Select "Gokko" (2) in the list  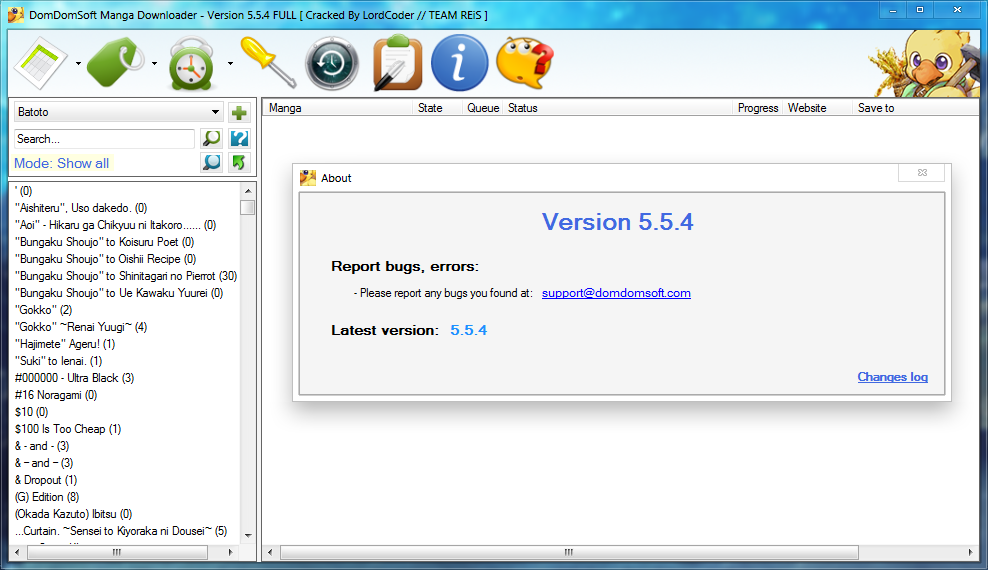[x=43, y=310]
